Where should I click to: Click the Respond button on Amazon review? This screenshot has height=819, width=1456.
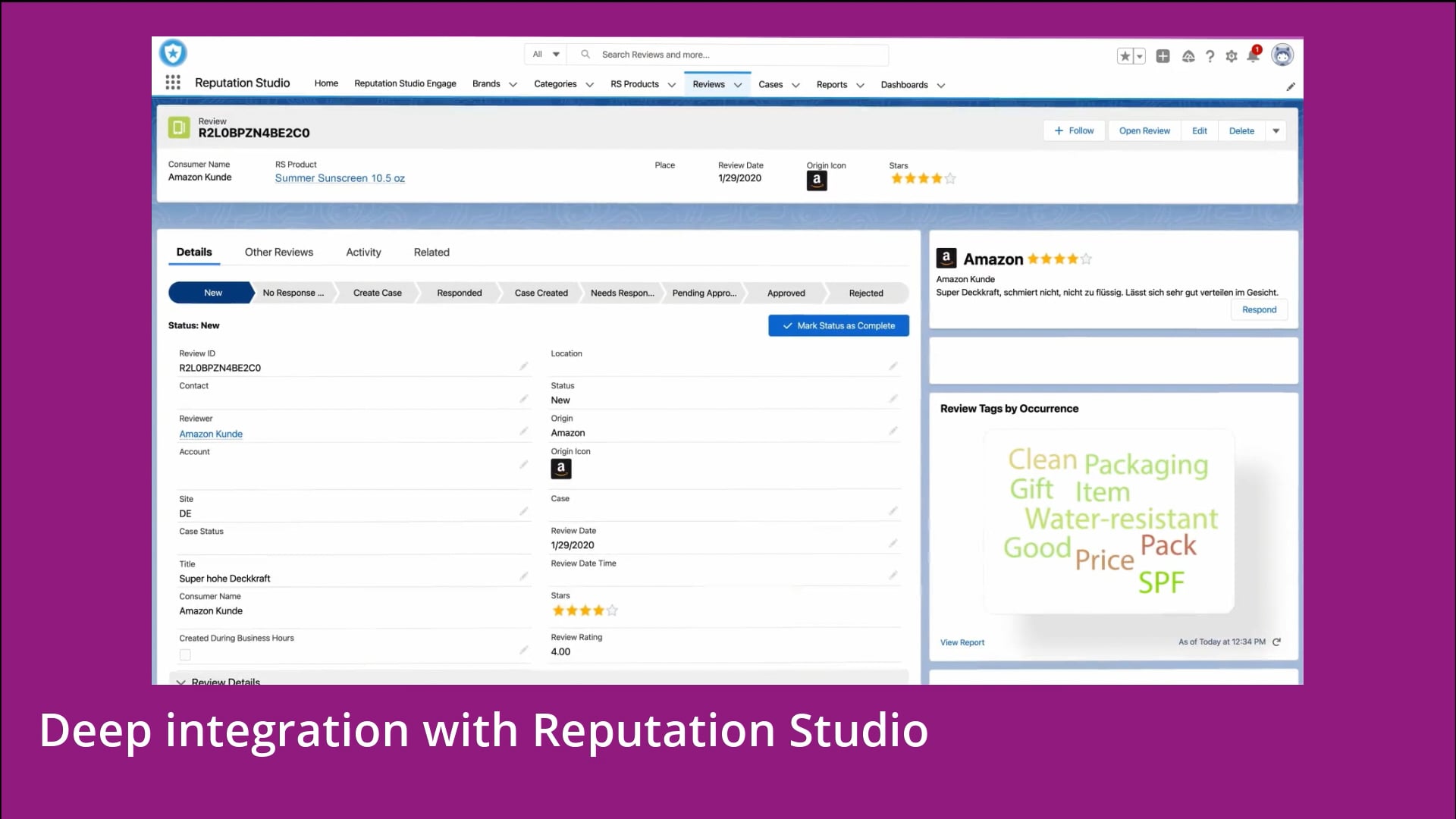click(1259, 309)
